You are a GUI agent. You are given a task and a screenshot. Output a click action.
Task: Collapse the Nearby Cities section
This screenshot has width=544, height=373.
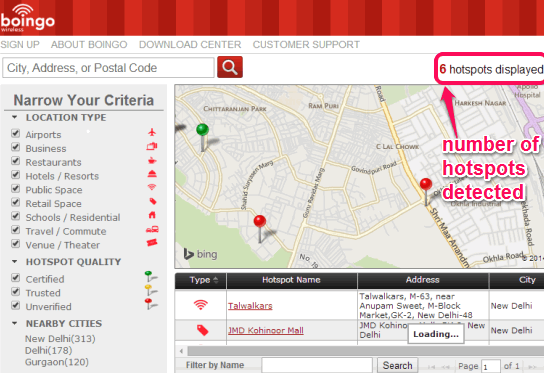pyautogui.click(x=15, y=323)
